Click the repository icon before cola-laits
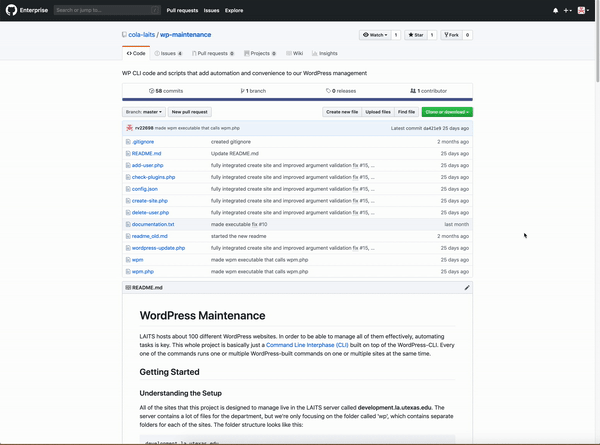The image size is (600, 445). (x=124, y=34)
